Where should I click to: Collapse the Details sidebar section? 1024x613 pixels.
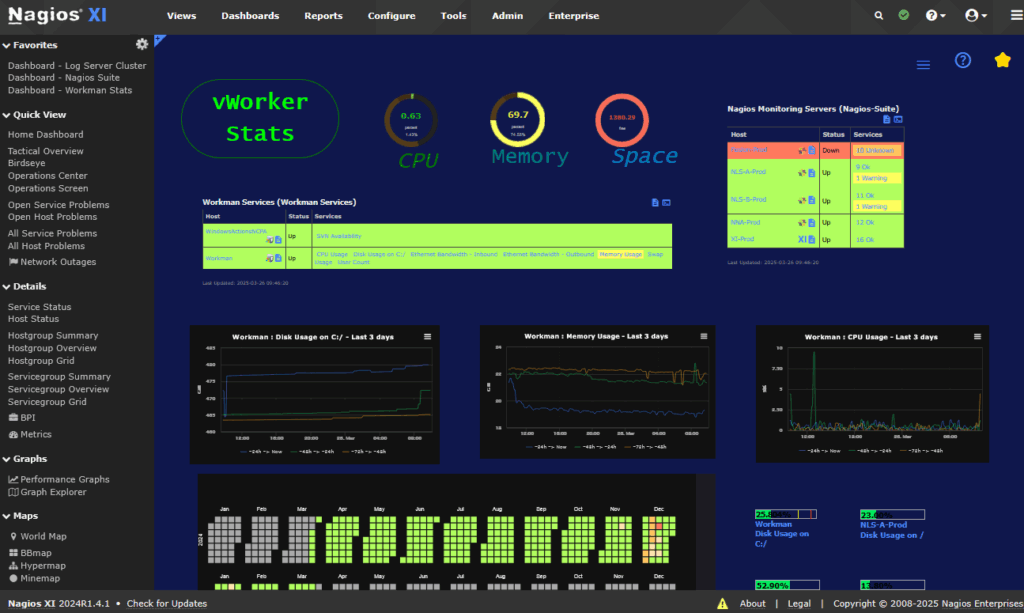6,287
